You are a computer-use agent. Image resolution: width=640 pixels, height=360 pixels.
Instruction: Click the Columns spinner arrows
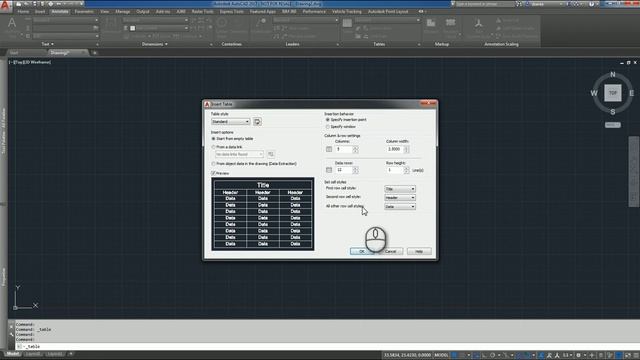pyautogui.click(x=356, y=149)
